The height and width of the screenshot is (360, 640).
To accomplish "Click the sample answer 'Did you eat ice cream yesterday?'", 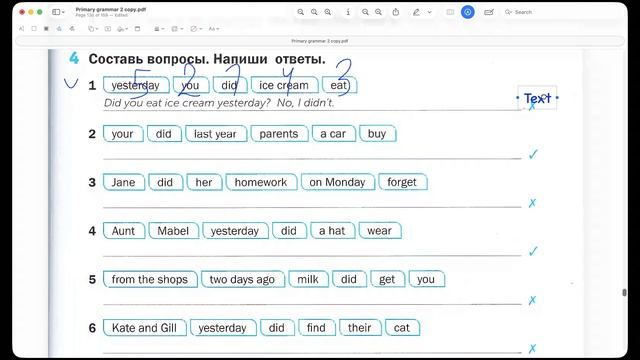I will 187,103.
